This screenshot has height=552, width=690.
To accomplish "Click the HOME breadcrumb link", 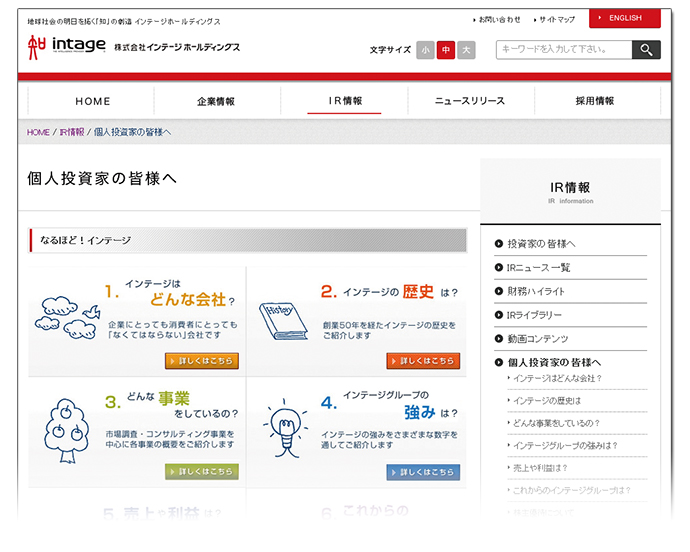I will tap(38, 132).
